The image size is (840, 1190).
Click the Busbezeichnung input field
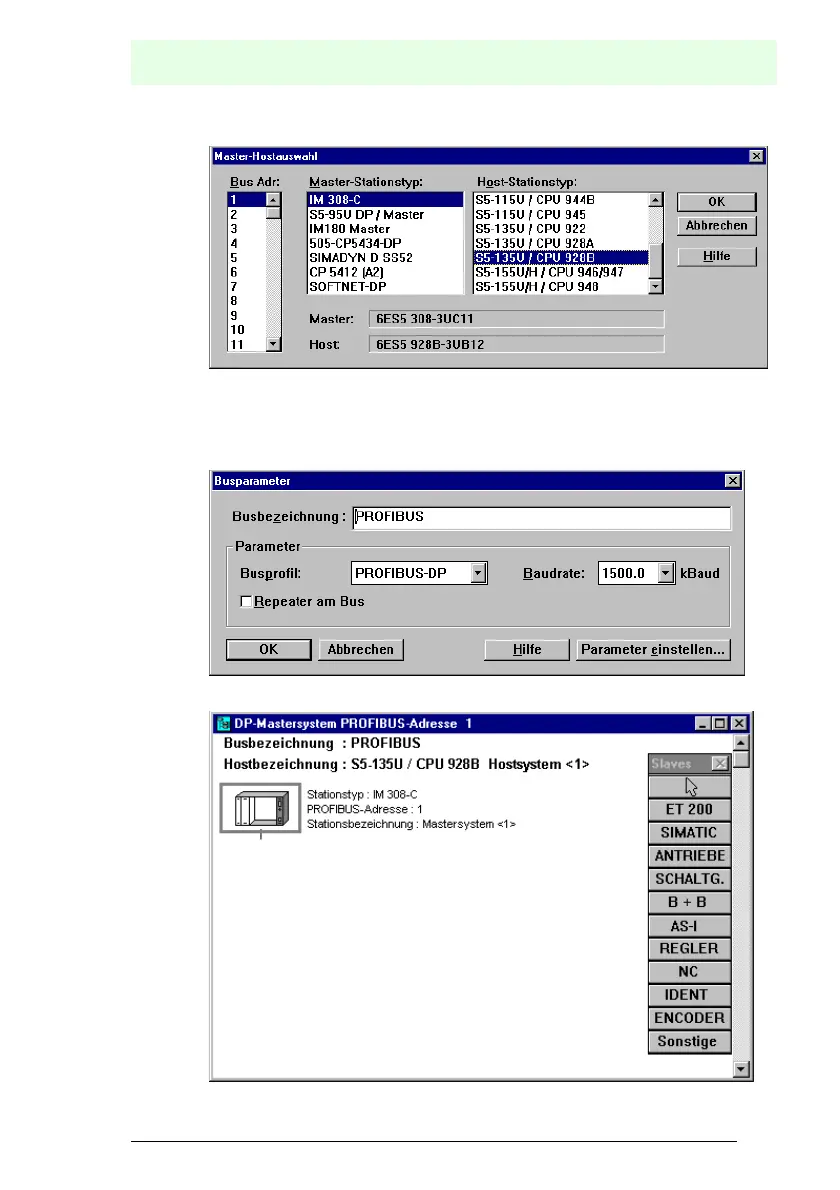[542, 518]
